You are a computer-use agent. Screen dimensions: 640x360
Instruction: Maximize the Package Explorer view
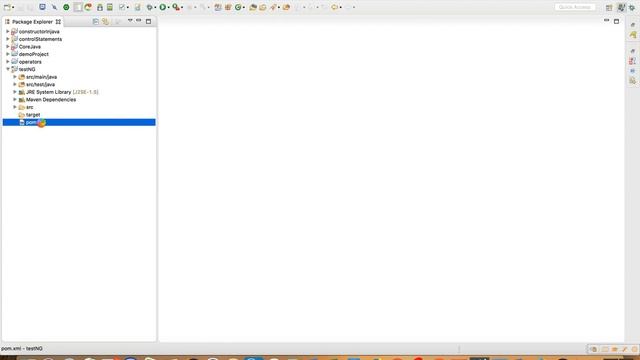(x=149, y=21)
